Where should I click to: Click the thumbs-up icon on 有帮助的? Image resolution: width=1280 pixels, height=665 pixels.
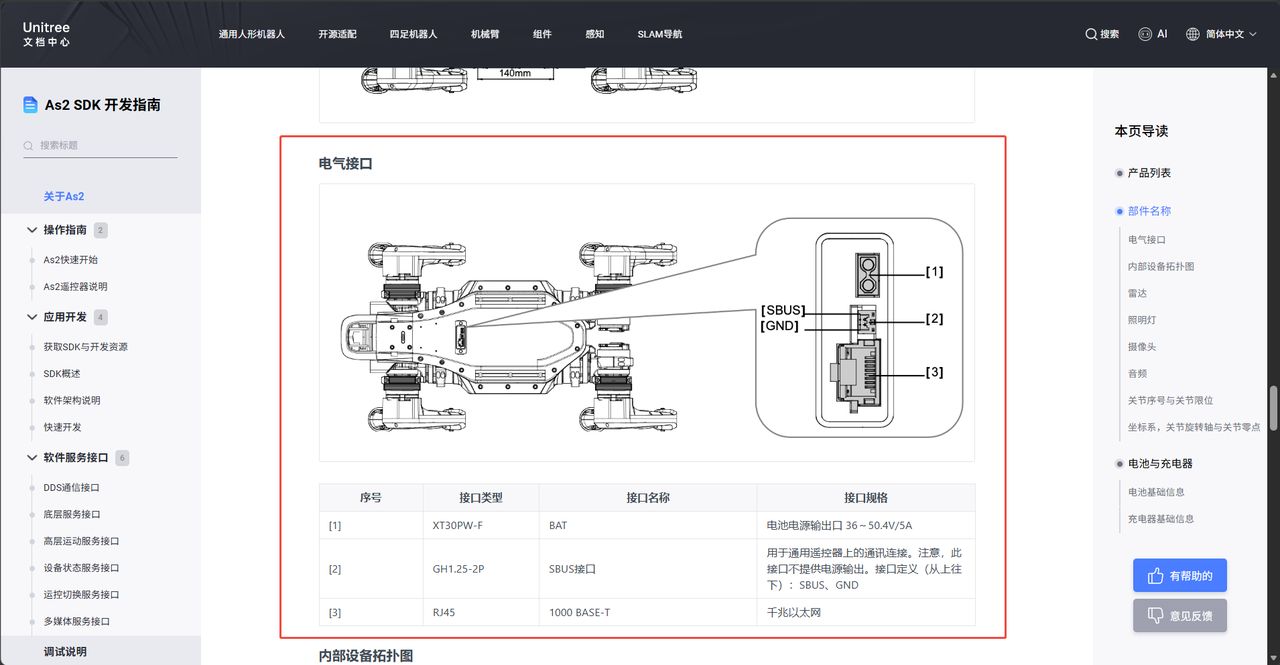(1155, 576)
